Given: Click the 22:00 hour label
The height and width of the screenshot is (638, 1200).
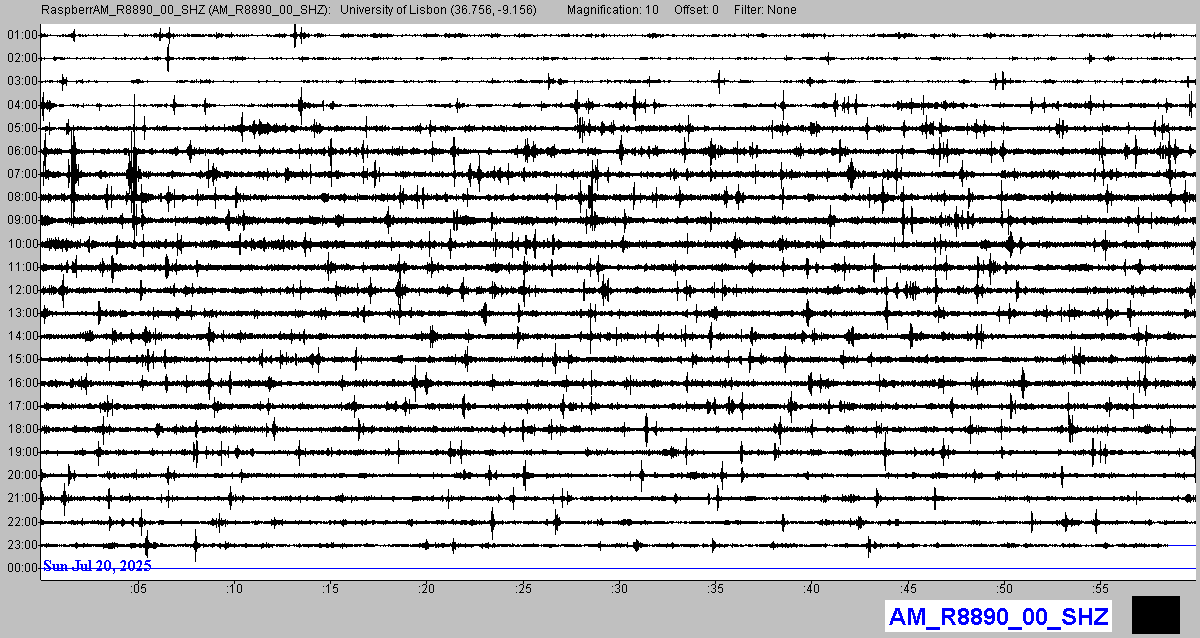Looking at the screenshot, I should tap(22, 522).
